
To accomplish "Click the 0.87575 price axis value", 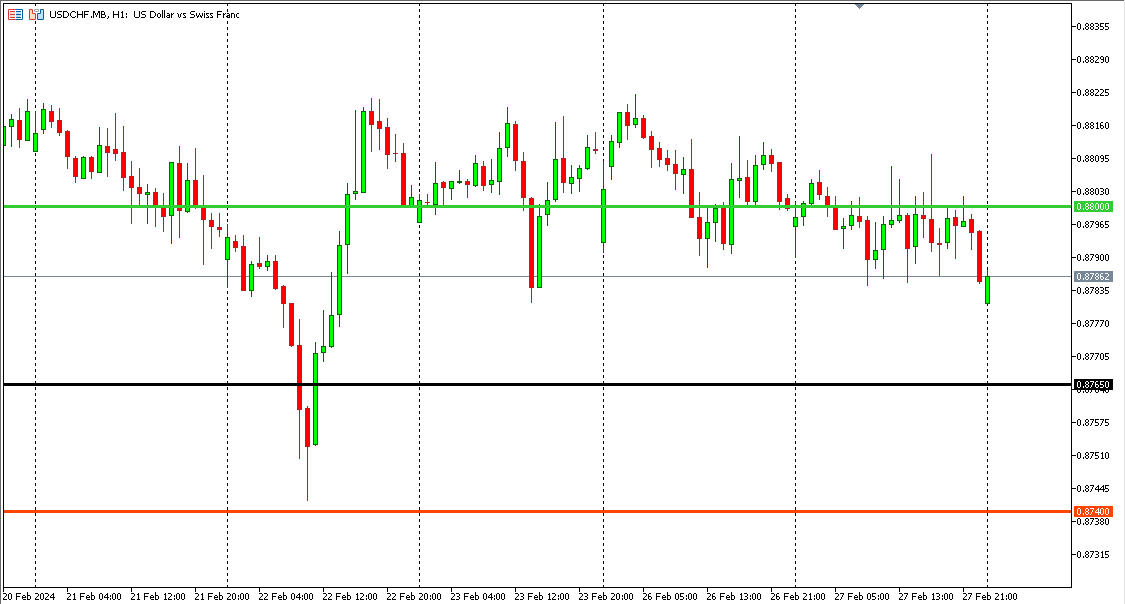I will click(1093, 423).
